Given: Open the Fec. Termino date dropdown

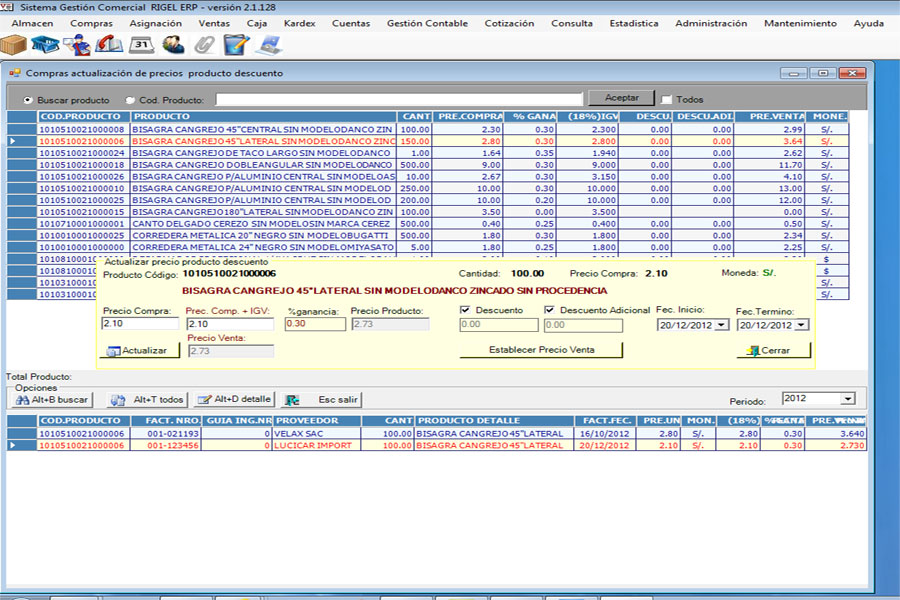Looking at the screenshot, I should (801, 325).
